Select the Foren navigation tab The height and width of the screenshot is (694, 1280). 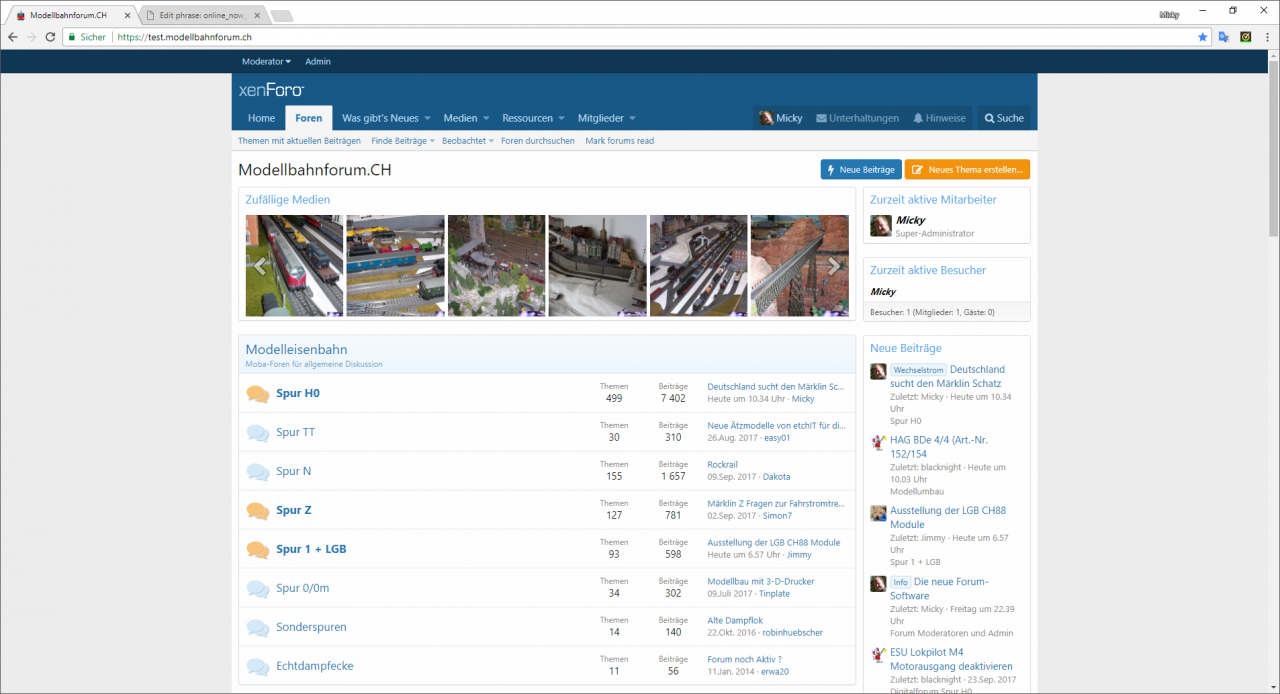(x=309, y=118)
